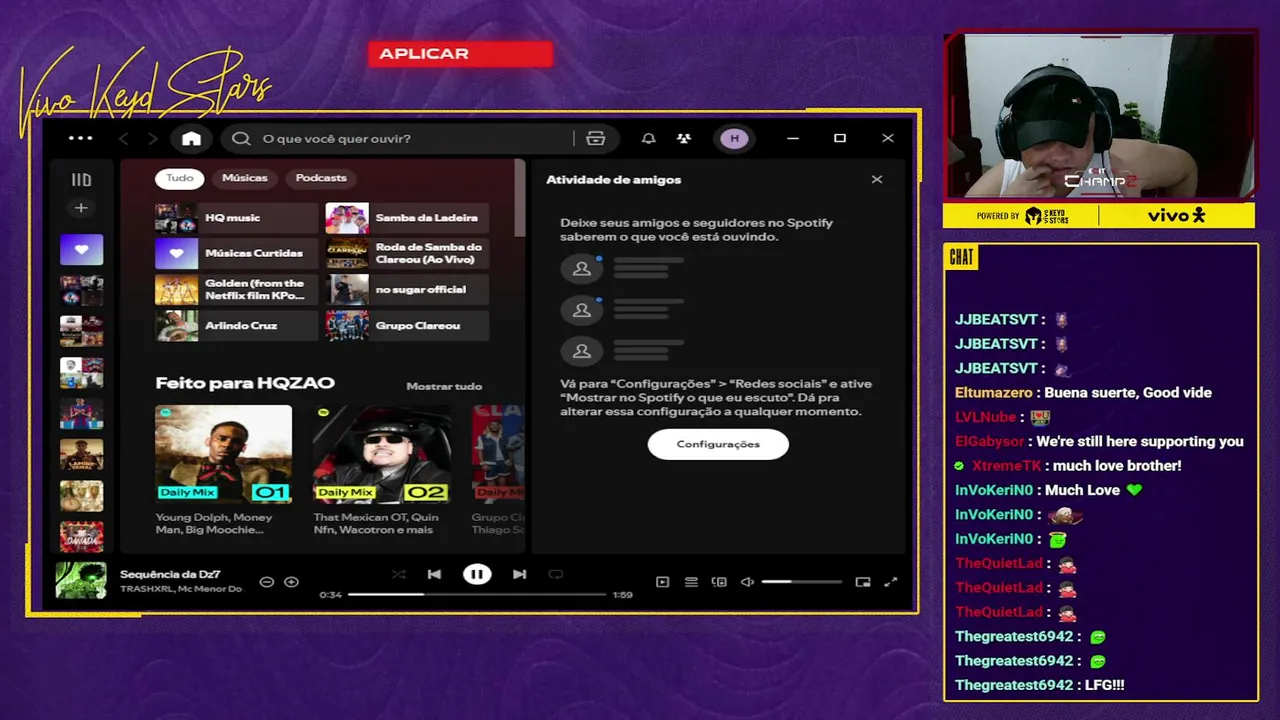This screenshot has width=1280, height=720.
Task: Open Liked Songs heart in sidebar
Action: pyautogui.click(x=81, y=249)
